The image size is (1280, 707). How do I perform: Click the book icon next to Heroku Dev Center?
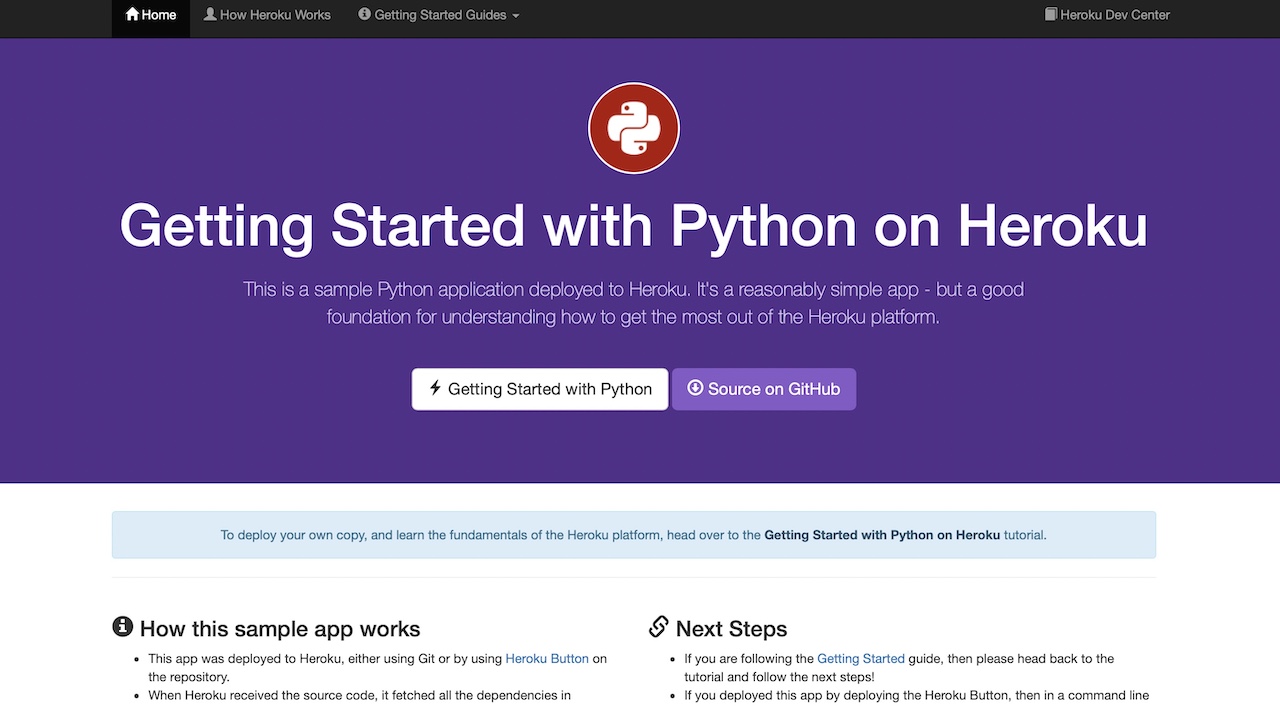tap(1051, 14)
